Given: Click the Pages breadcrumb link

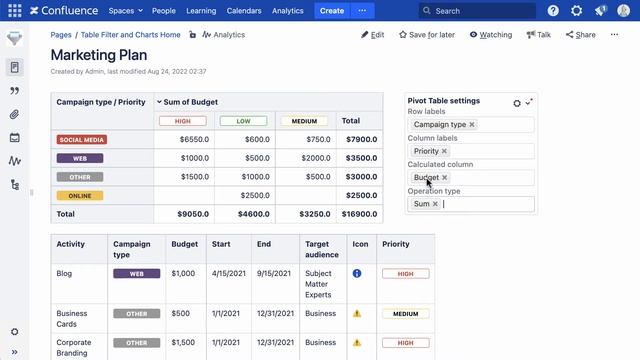Looking at the screenshot, I should pos(61,35).
